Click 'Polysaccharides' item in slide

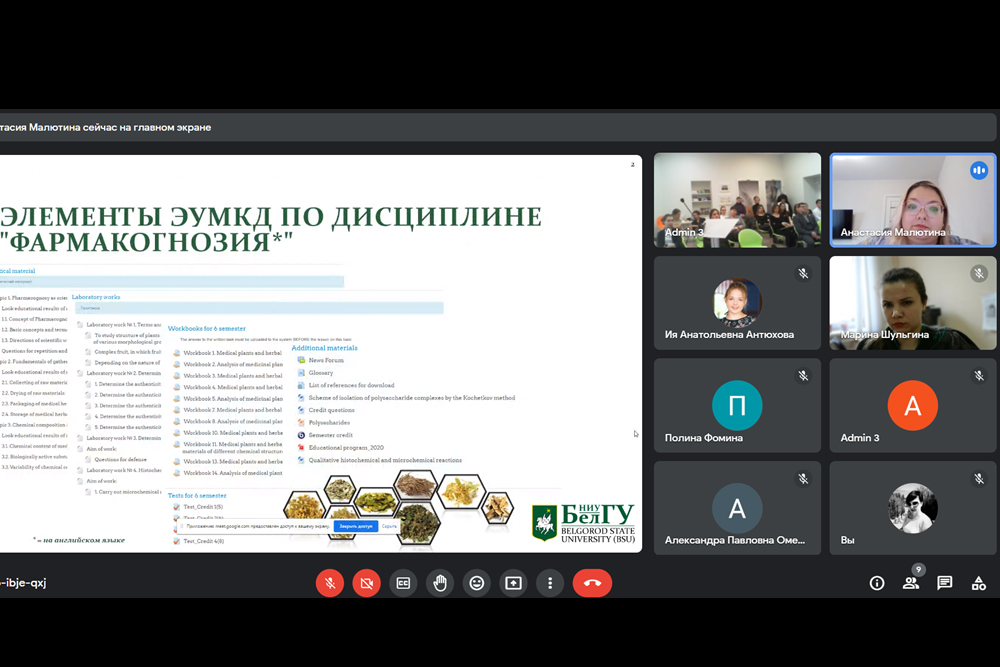[x=329, y=423]
